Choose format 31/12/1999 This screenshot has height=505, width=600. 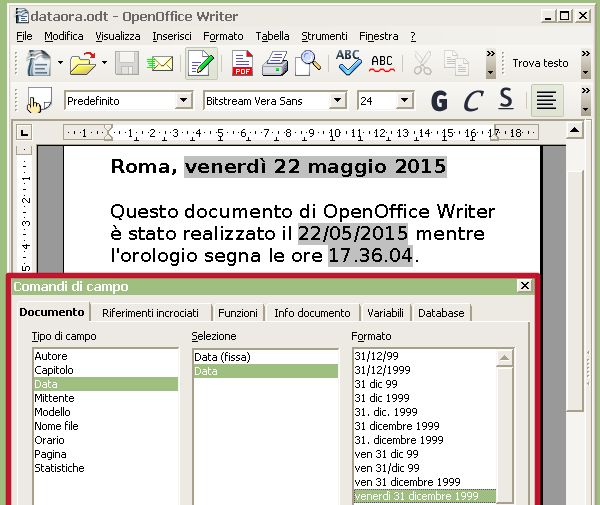425,370
